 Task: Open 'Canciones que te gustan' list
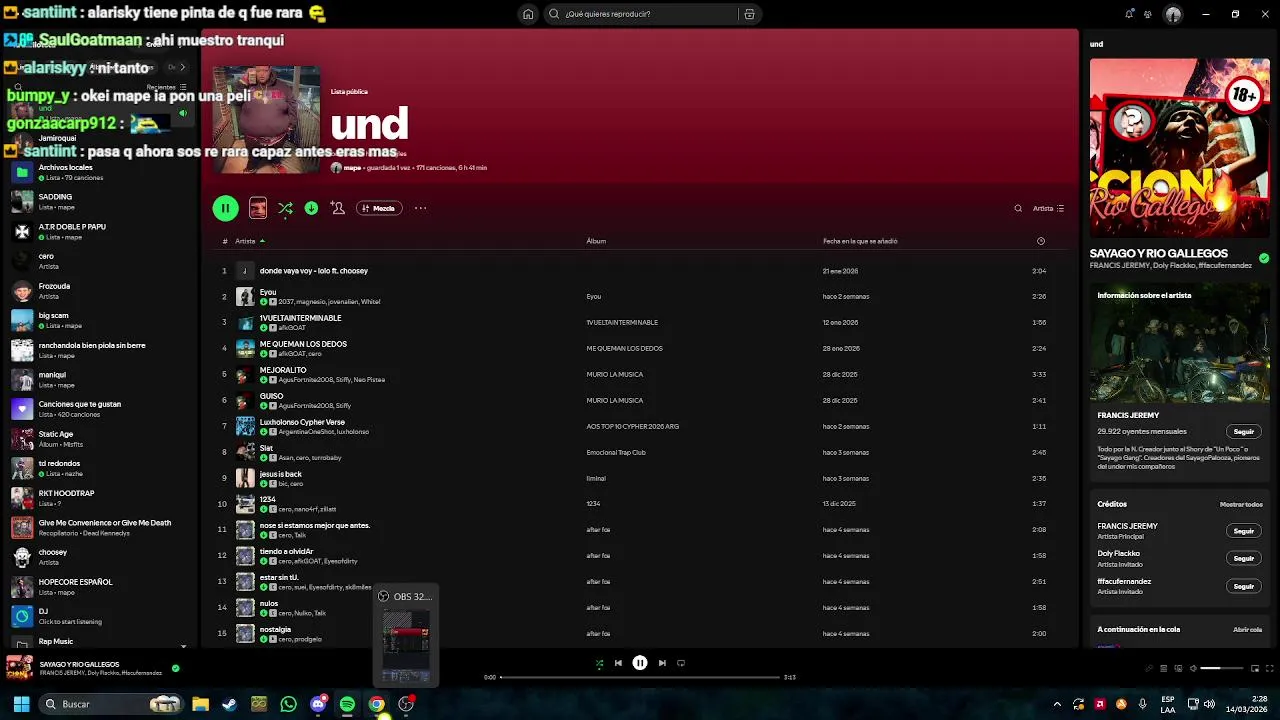point(100,409)
